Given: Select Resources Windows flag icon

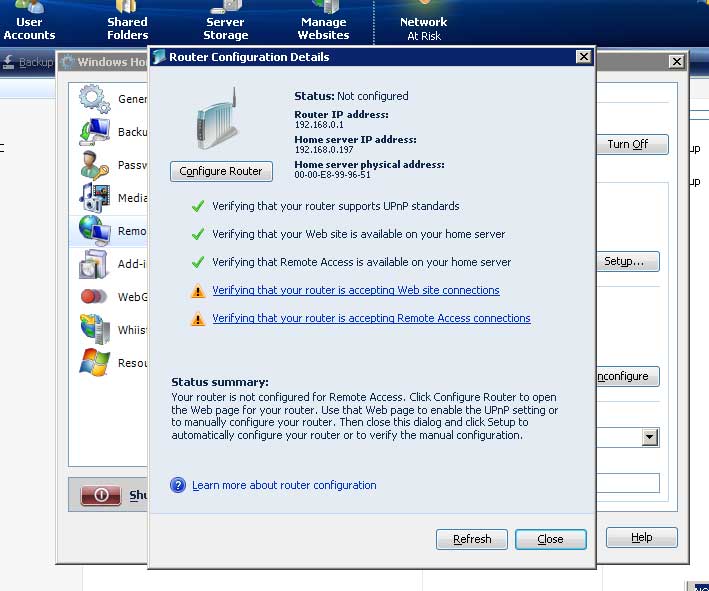Looking at the screenshot, I should pos(95,362).
